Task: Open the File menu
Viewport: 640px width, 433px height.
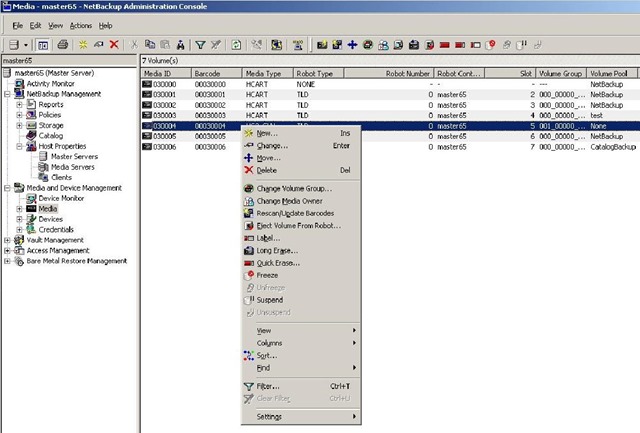Action: 18,25
